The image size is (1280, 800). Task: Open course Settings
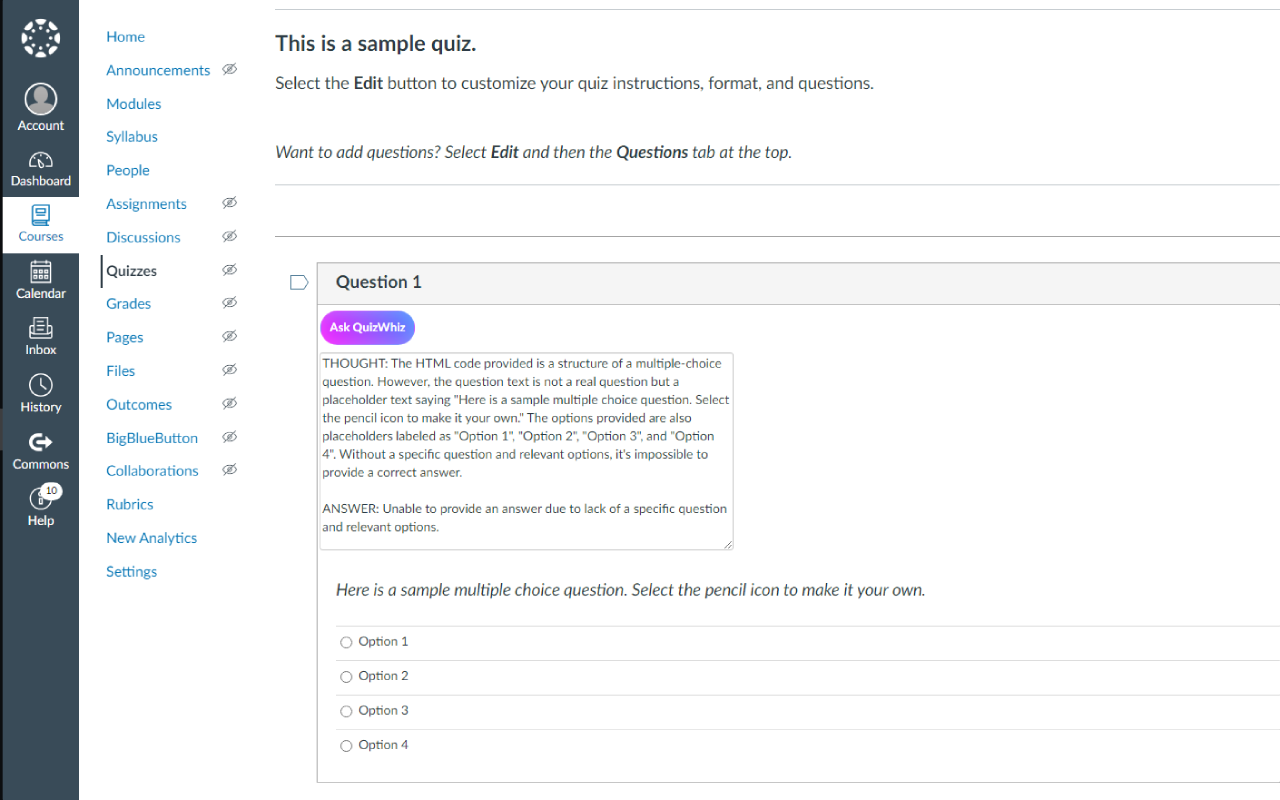point(131,571)
